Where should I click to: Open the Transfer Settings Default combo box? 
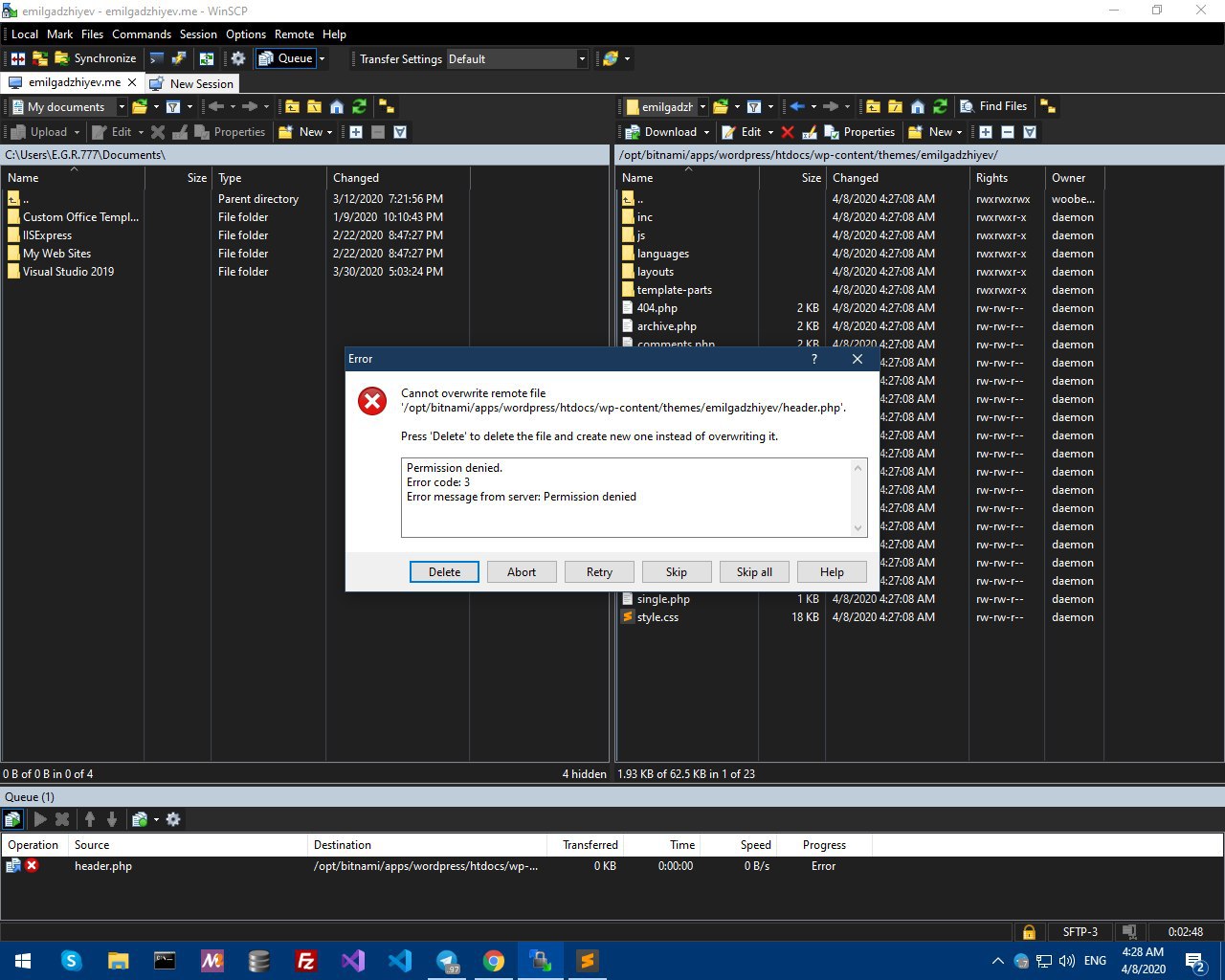pos(517,58)
